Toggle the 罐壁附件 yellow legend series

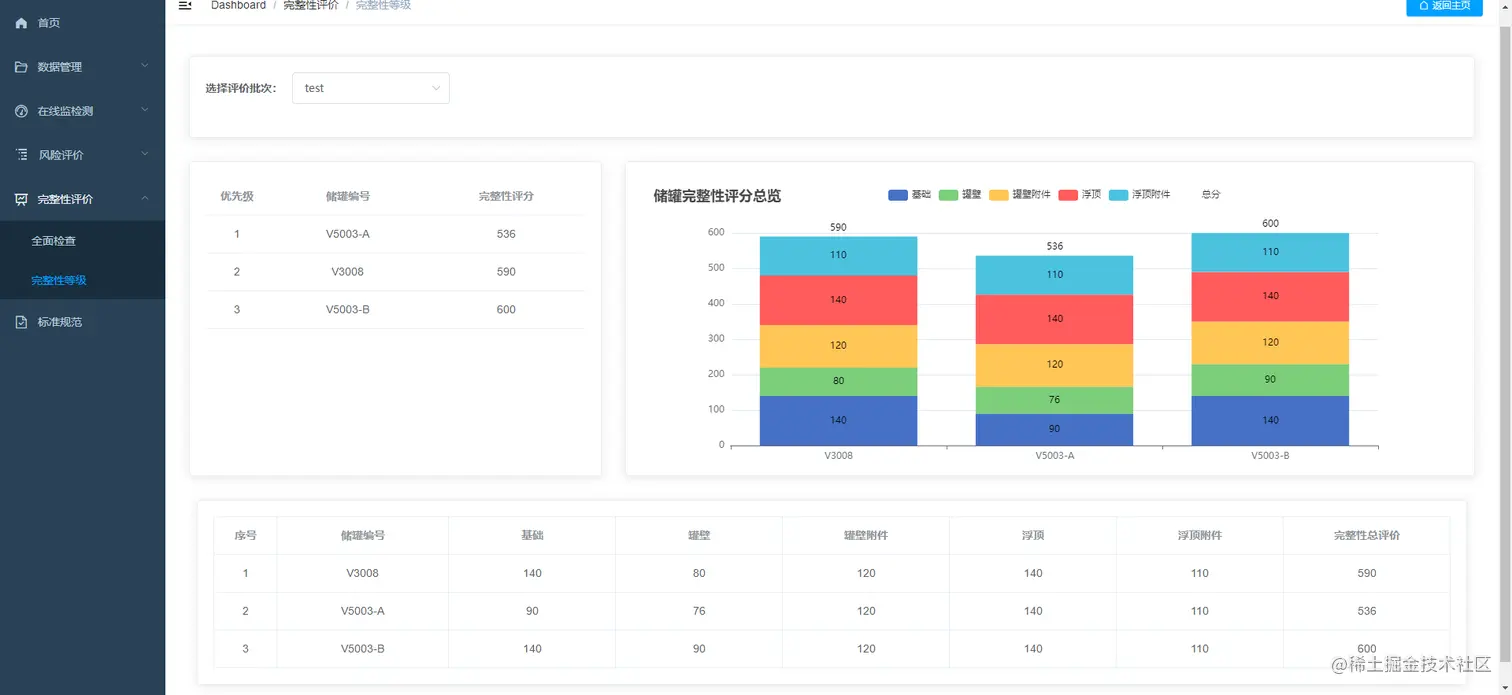[1020, 194]
